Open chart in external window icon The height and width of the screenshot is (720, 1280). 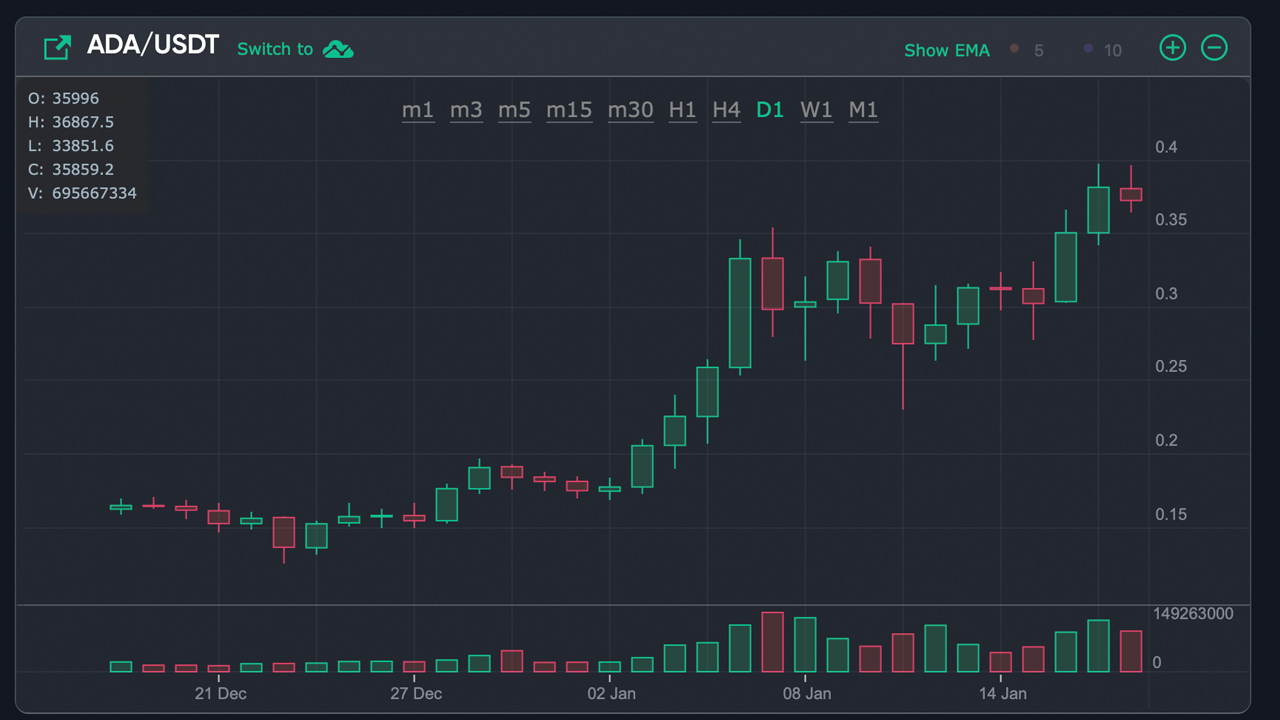click(57, 47)
